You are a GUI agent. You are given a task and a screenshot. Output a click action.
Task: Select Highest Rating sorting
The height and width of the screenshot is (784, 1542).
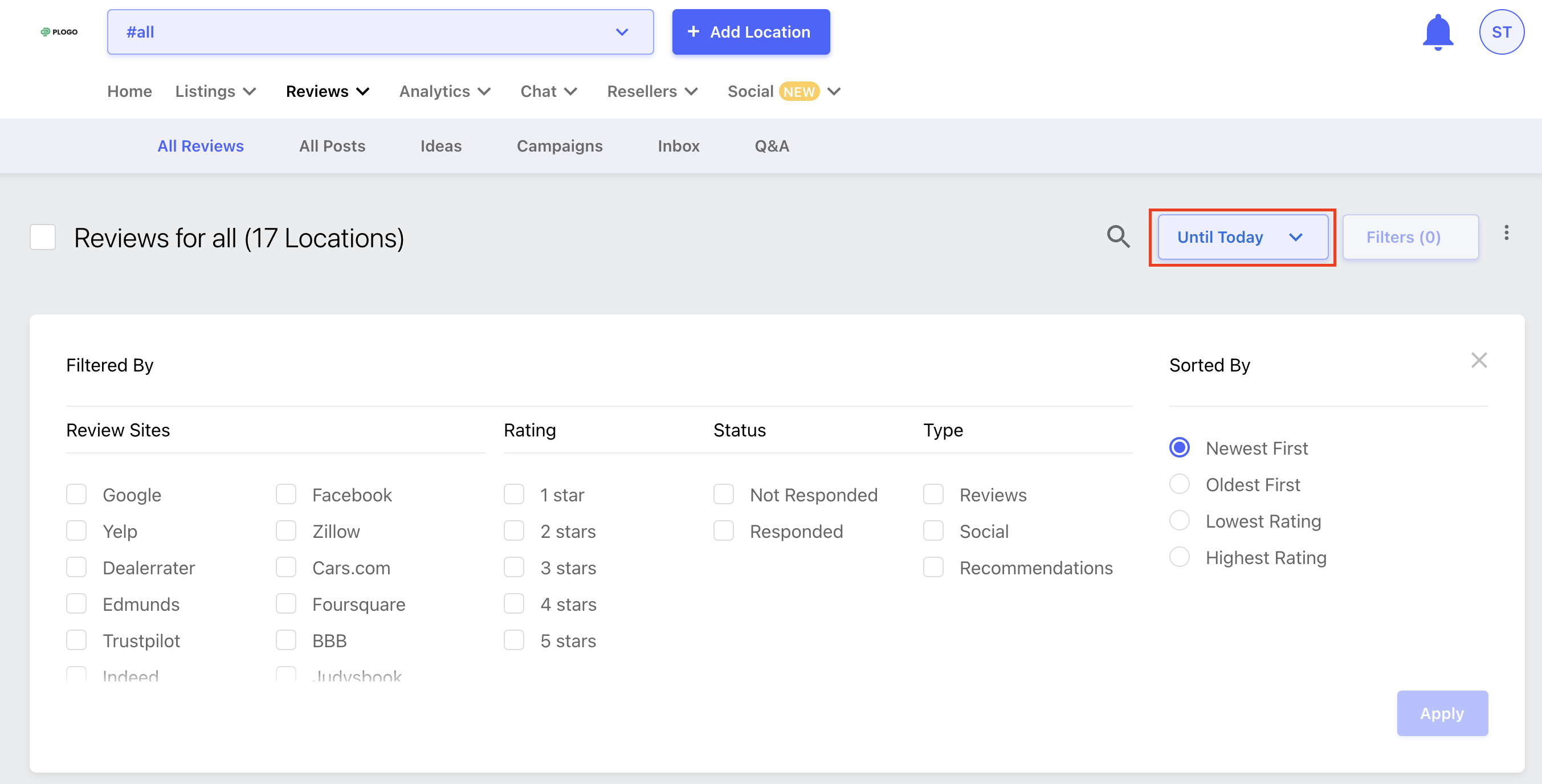coord(1180,557)
